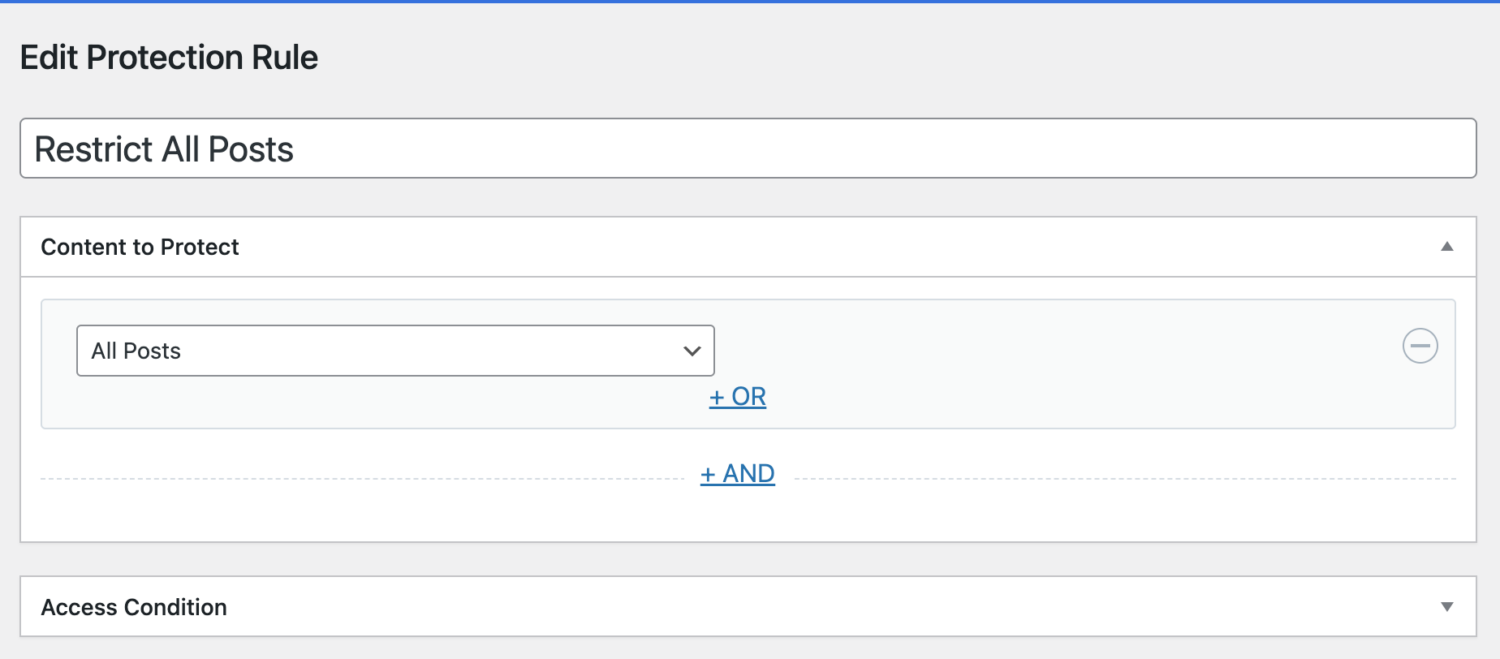Open the All Posts content type dropdown
The height and width of the screenshot is (659, 1500).
coord(395,351)
